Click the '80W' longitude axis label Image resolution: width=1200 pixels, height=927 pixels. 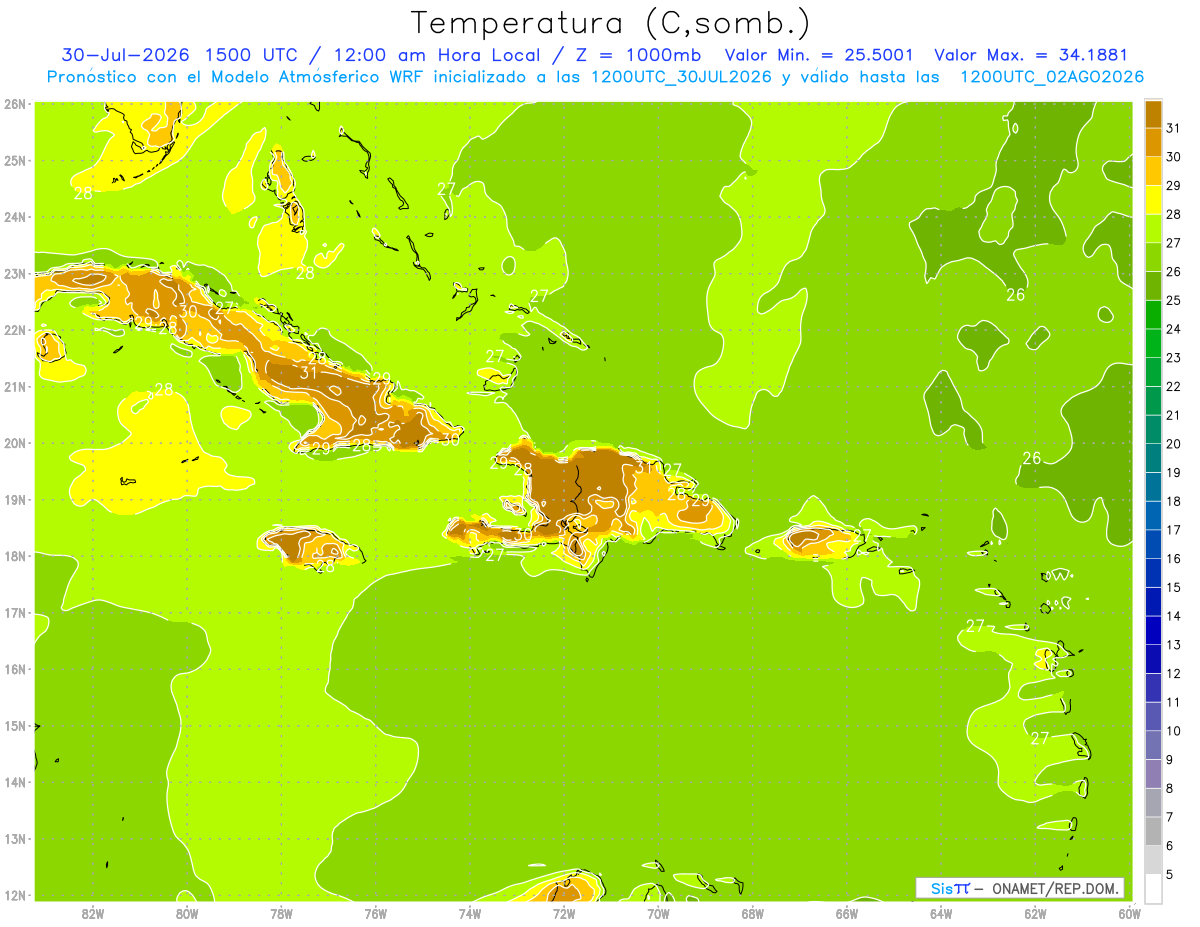(x=187, y=913)
